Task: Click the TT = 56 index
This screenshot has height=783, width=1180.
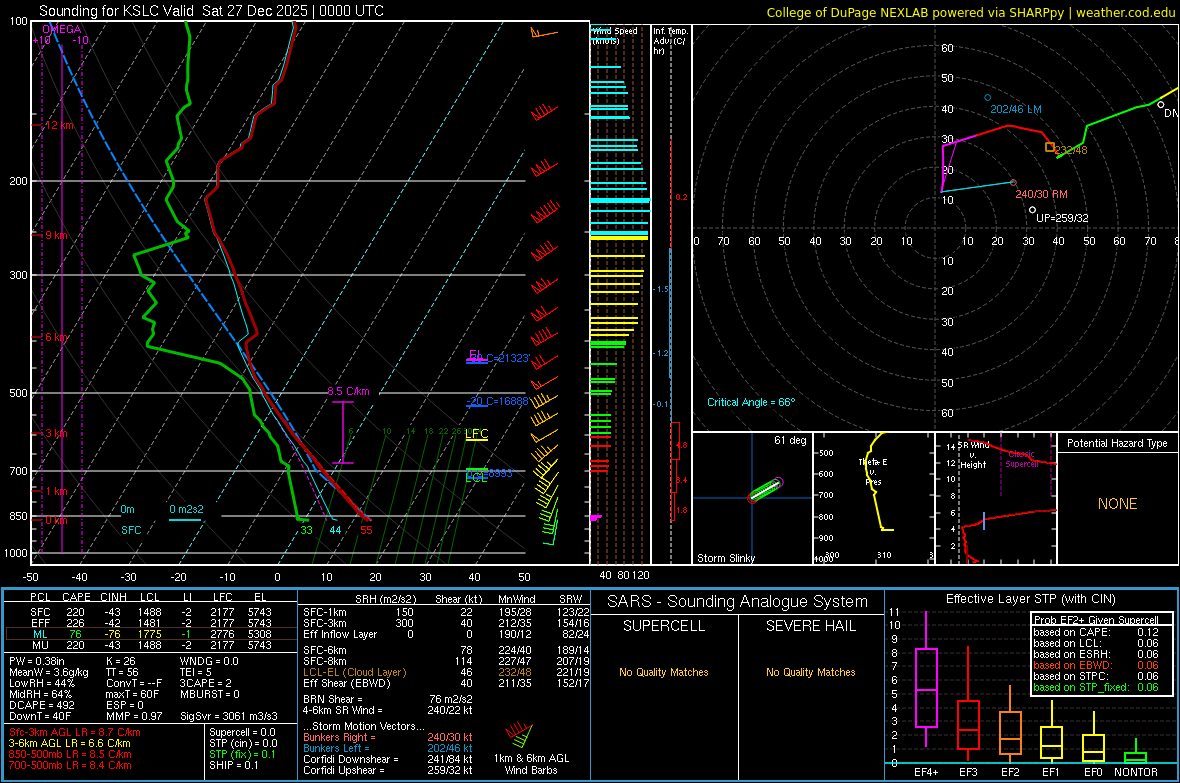Action: [120, 672]
